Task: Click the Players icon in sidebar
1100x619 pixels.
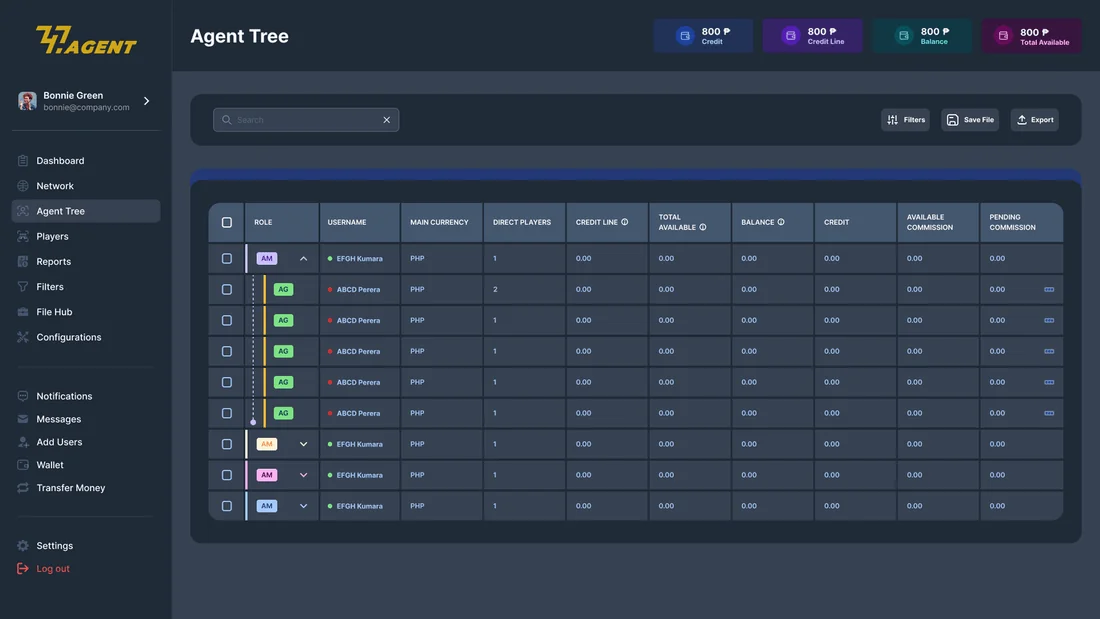Action: [22, 237]
